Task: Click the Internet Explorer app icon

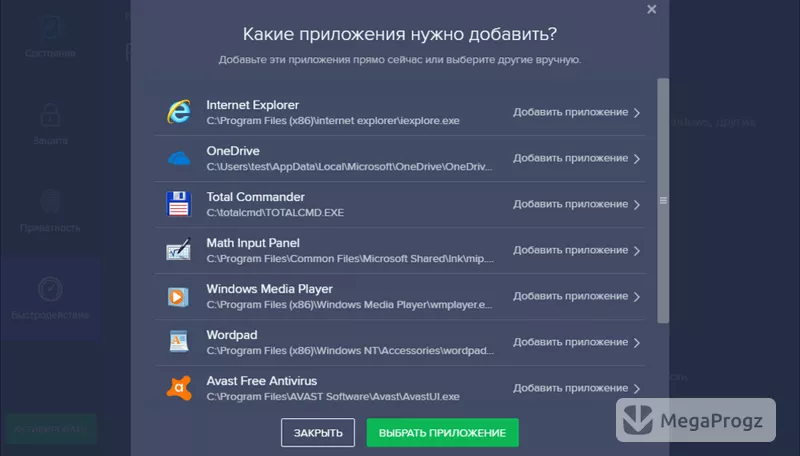Action: click(179, 112)
